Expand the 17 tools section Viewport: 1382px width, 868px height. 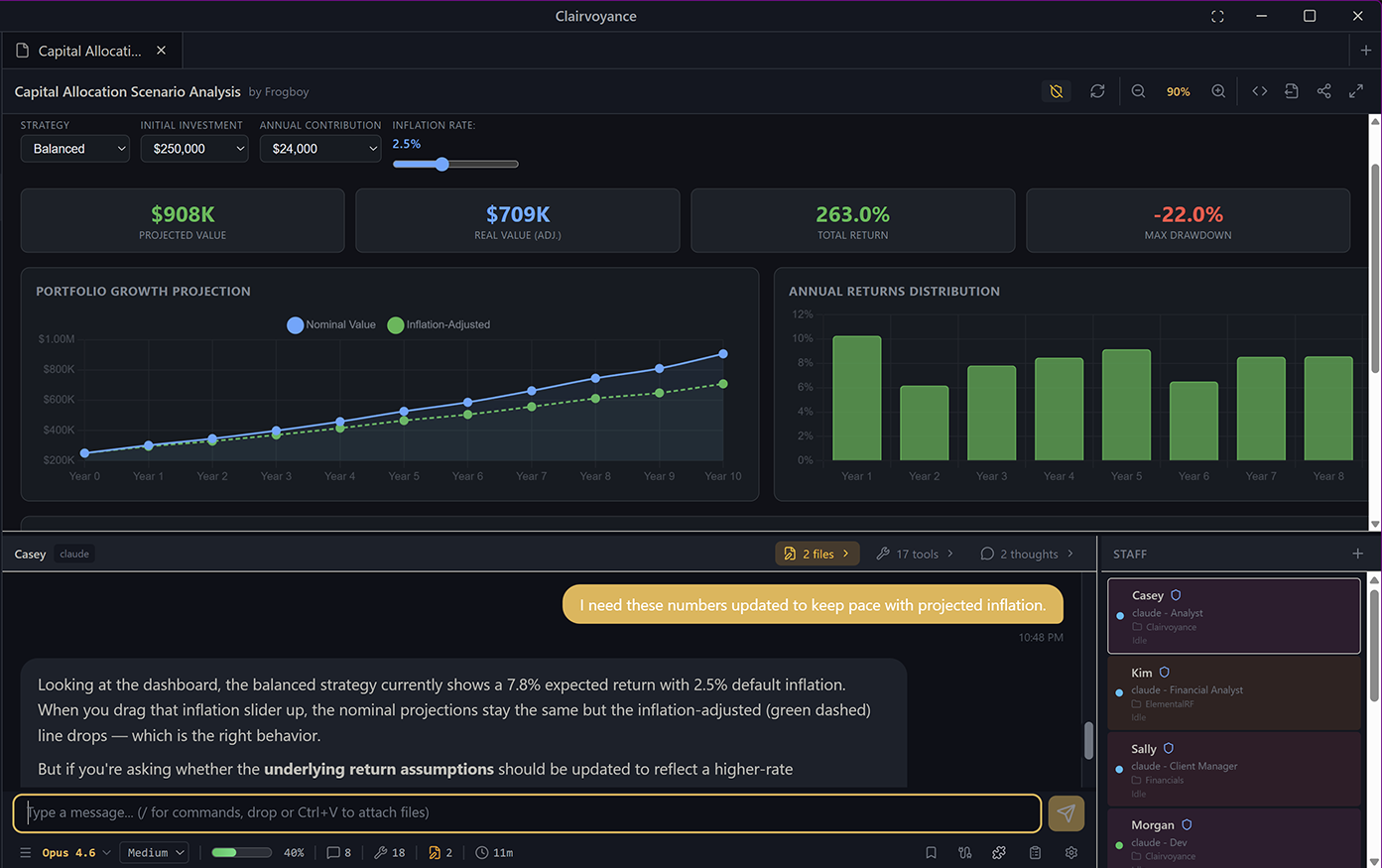(x=915, y=555)
